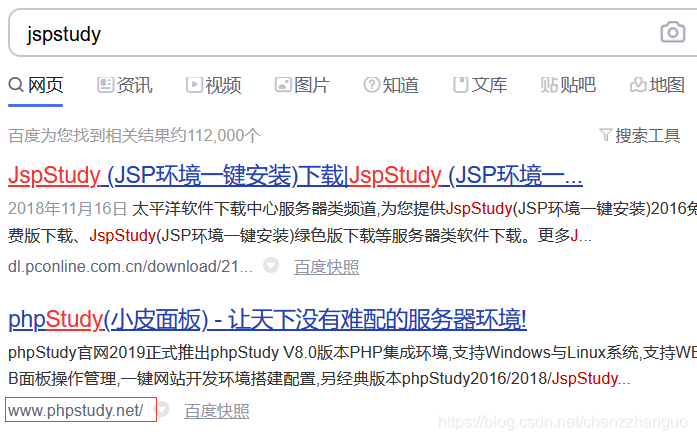The width and height of the screenshot is (697, 440).
Task: Open 搜索工具 filter options
Action: [x=640, y=136]
